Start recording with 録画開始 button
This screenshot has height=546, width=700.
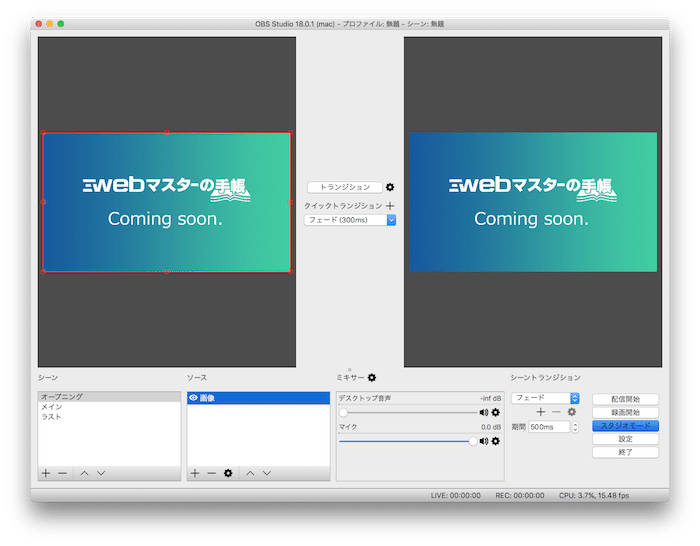coord(625,413)
